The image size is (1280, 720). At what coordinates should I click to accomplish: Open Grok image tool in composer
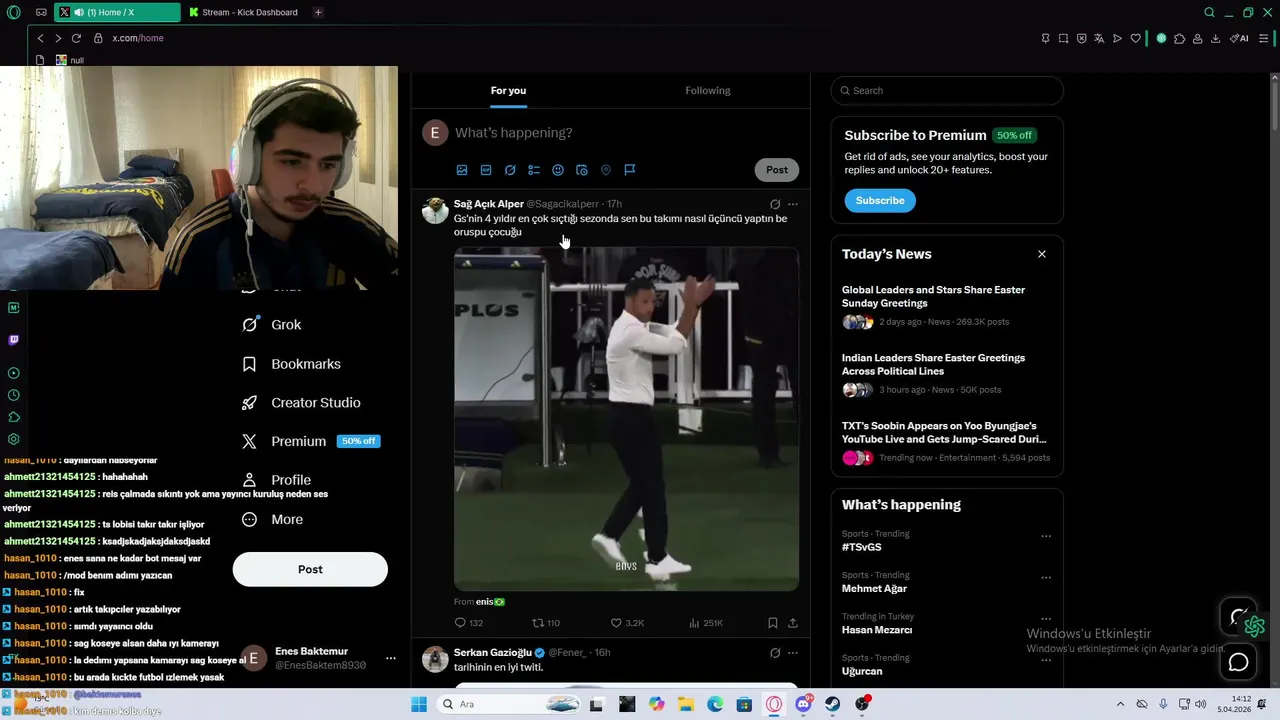click(x=510, y=170)
